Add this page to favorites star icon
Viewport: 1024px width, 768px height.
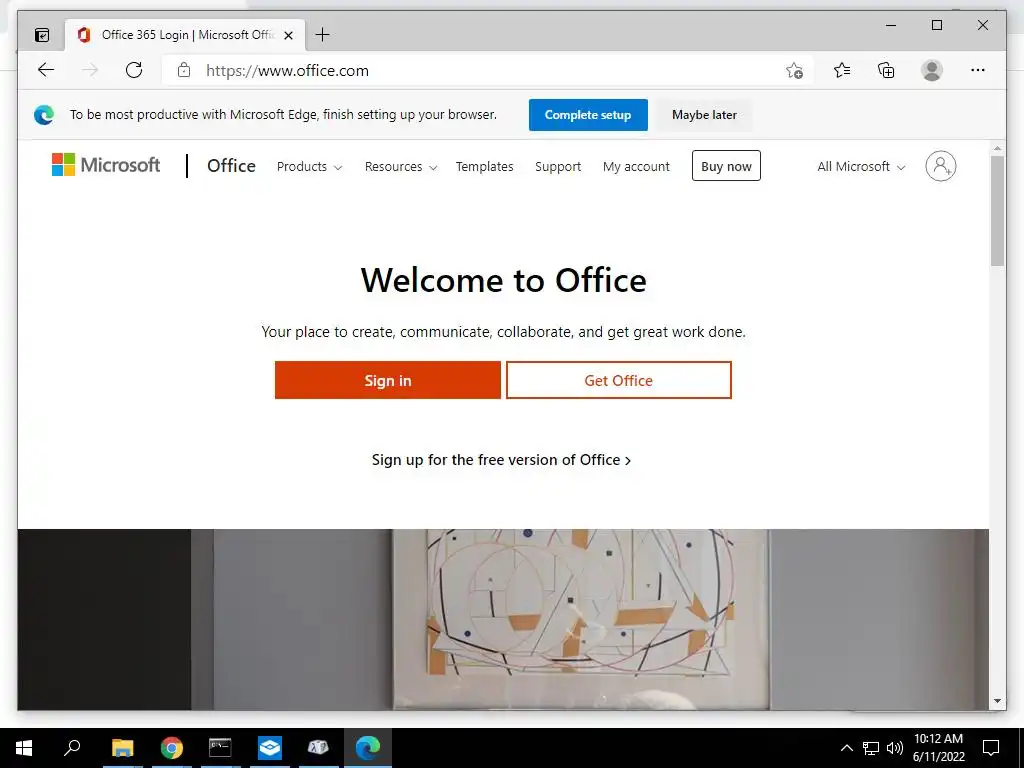[794, 71]
